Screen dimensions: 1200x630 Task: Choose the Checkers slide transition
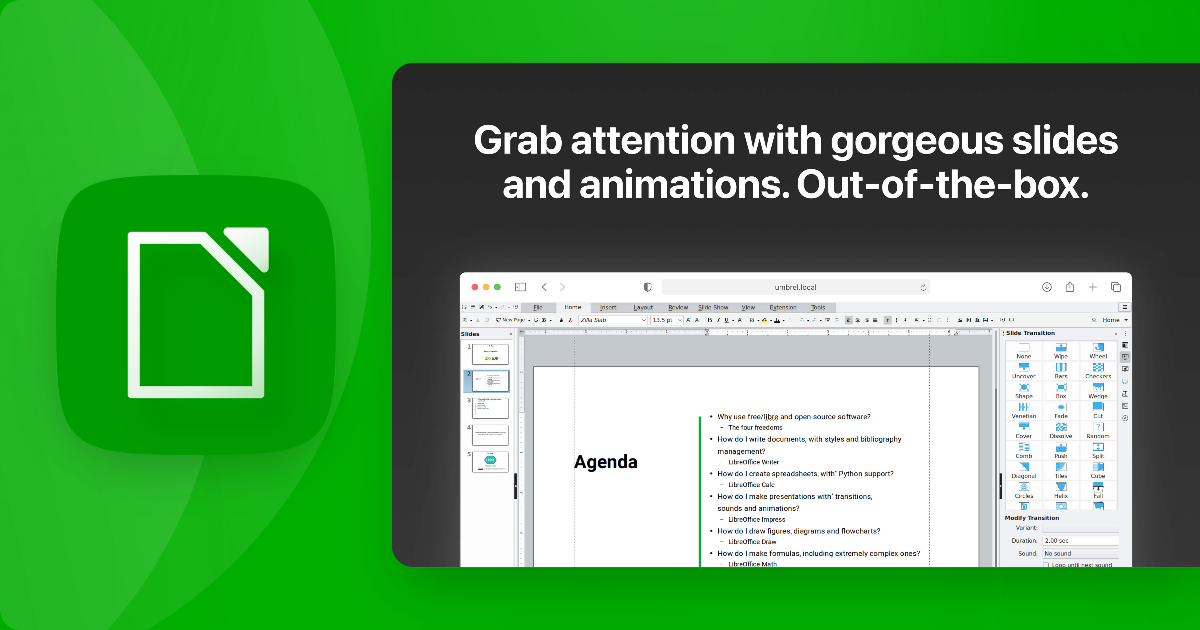coord(1098,370)
